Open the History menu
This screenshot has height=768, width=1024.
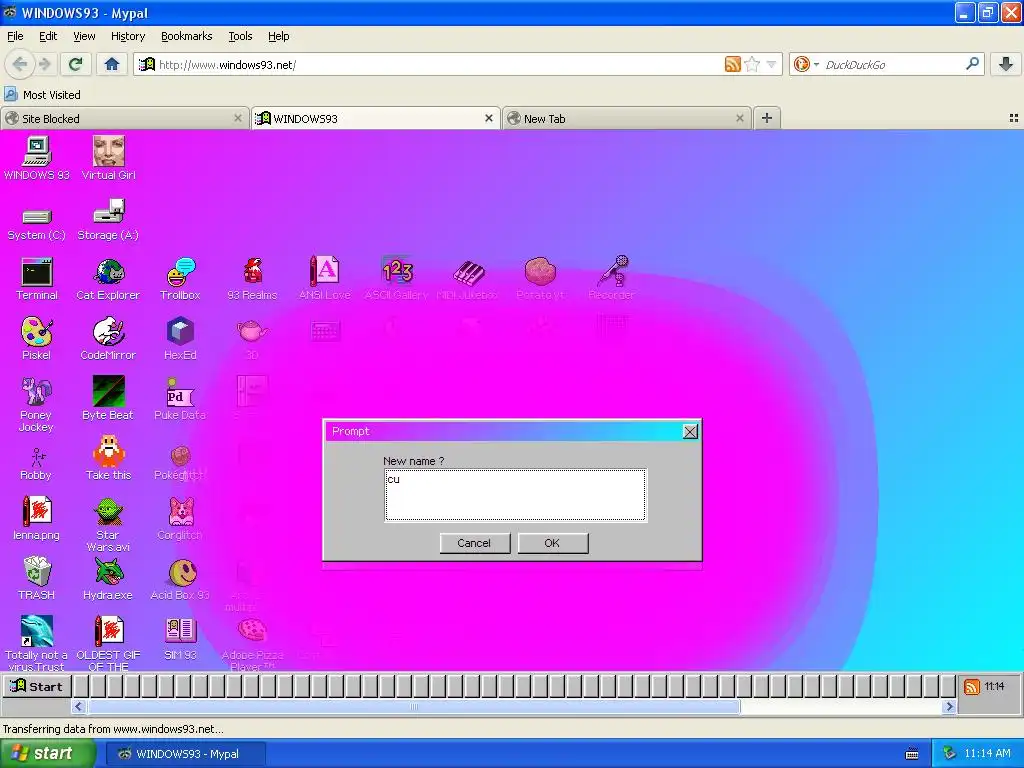[128, 36]
